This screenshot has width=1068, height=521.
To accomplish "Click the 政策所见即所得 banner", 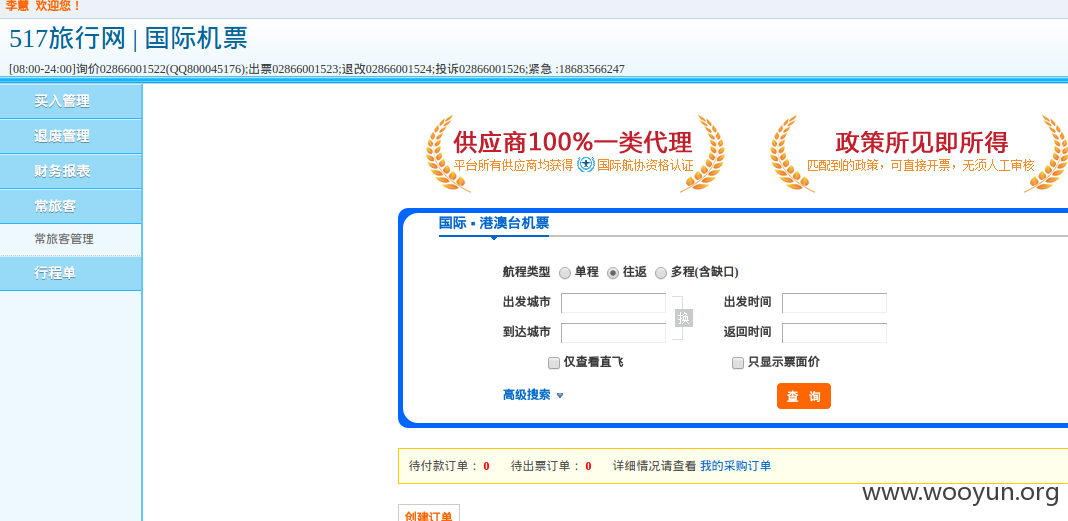I will coord(921,152).
